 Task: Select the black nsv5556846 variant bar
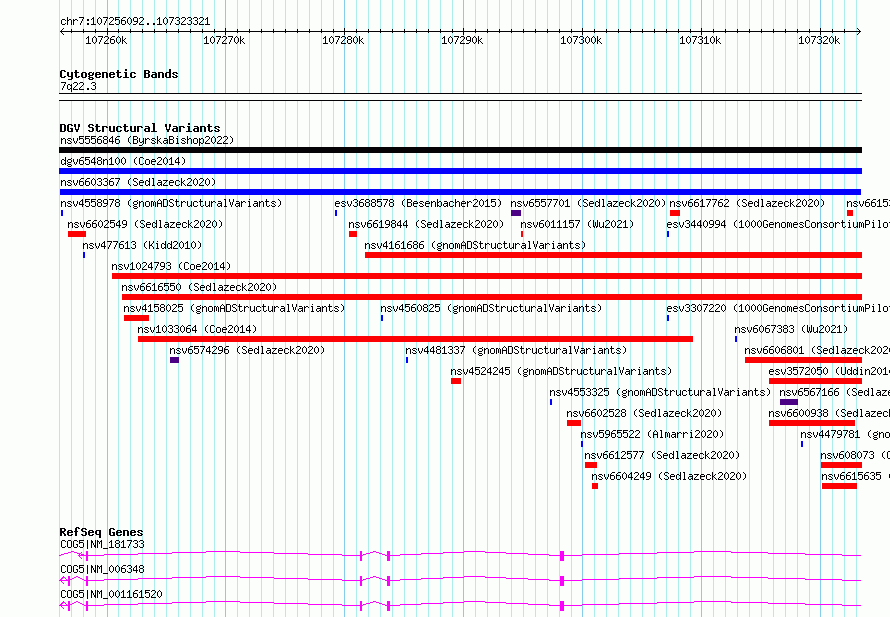point(460,150)
